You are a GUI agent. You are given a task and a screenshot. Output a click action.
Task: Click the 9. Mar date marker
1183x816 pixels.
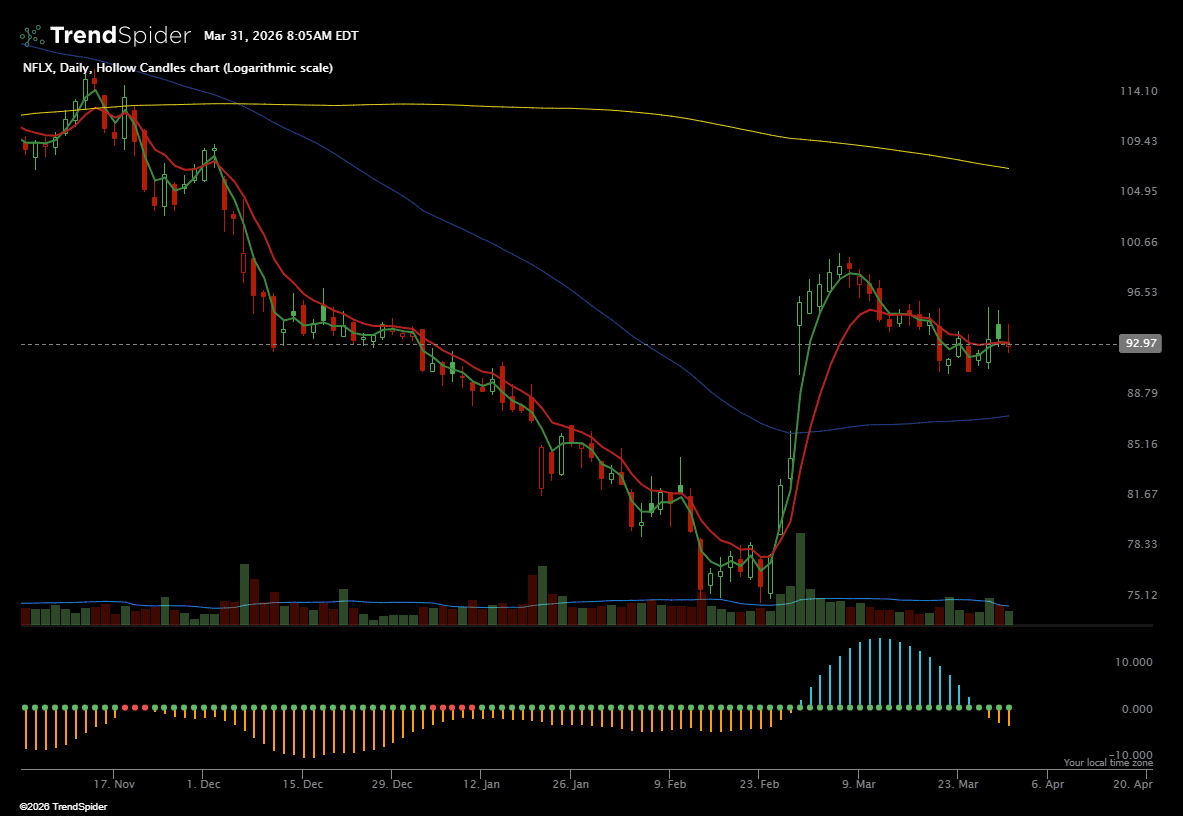click(x=858, y=785)
